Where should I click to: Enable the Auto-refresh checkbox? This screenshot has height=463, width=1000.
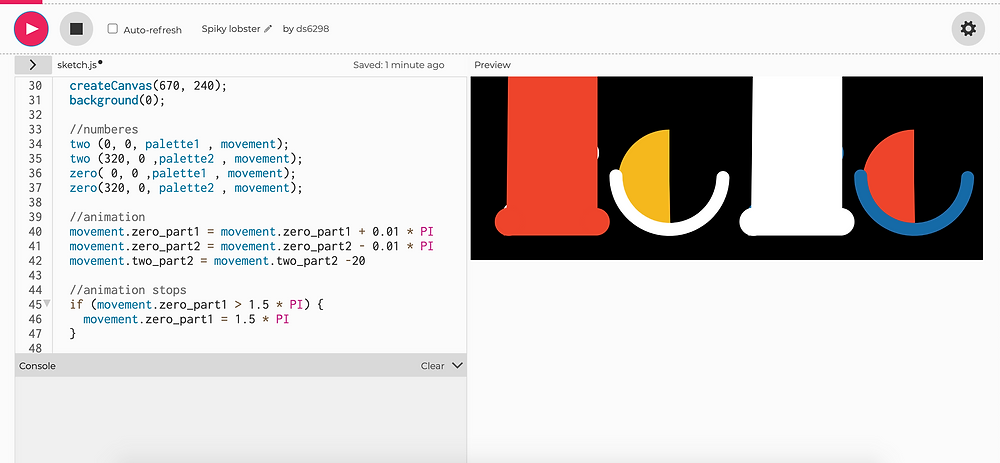pyautogui.click(x=113, y=29)
